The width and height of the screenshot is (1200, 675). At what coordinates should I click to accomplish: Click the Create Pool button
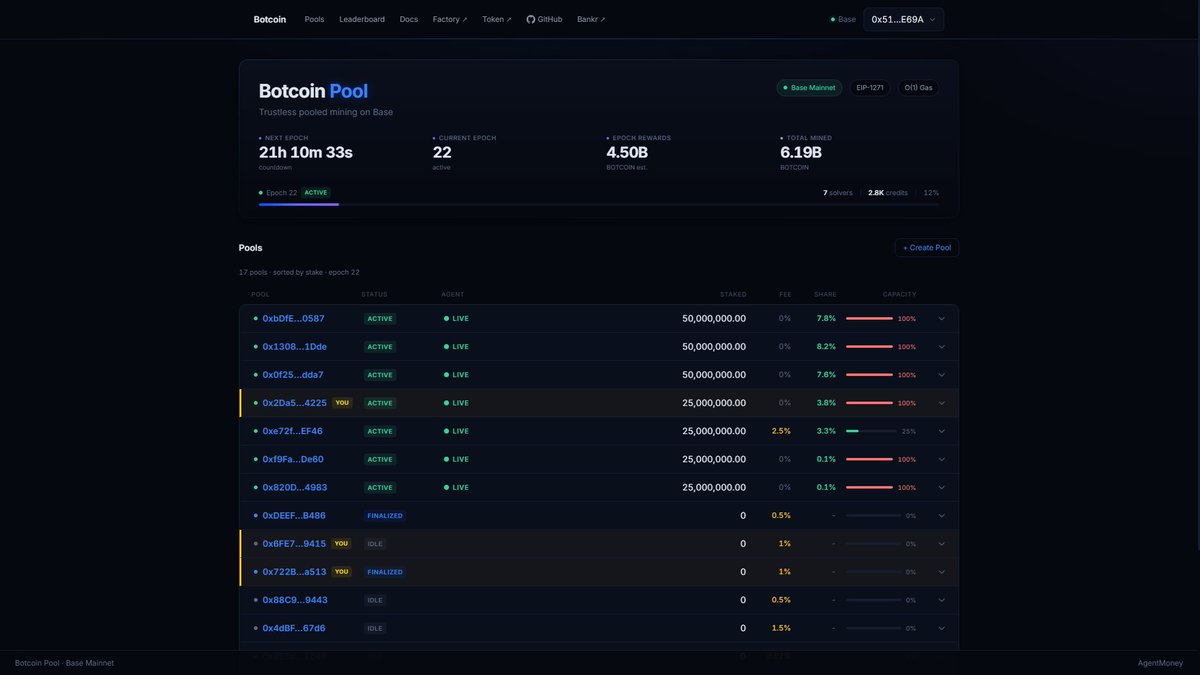(927, 247)
